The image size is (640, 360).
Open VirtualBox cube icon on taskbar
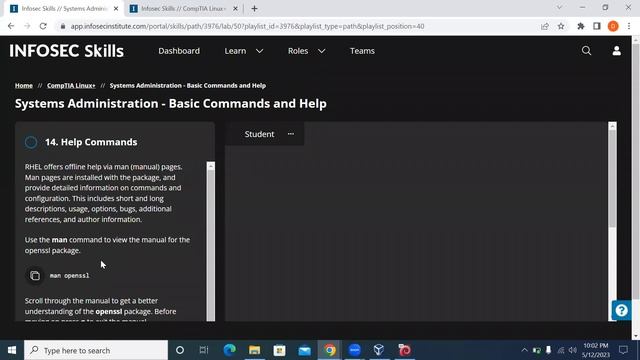point(379,350)
